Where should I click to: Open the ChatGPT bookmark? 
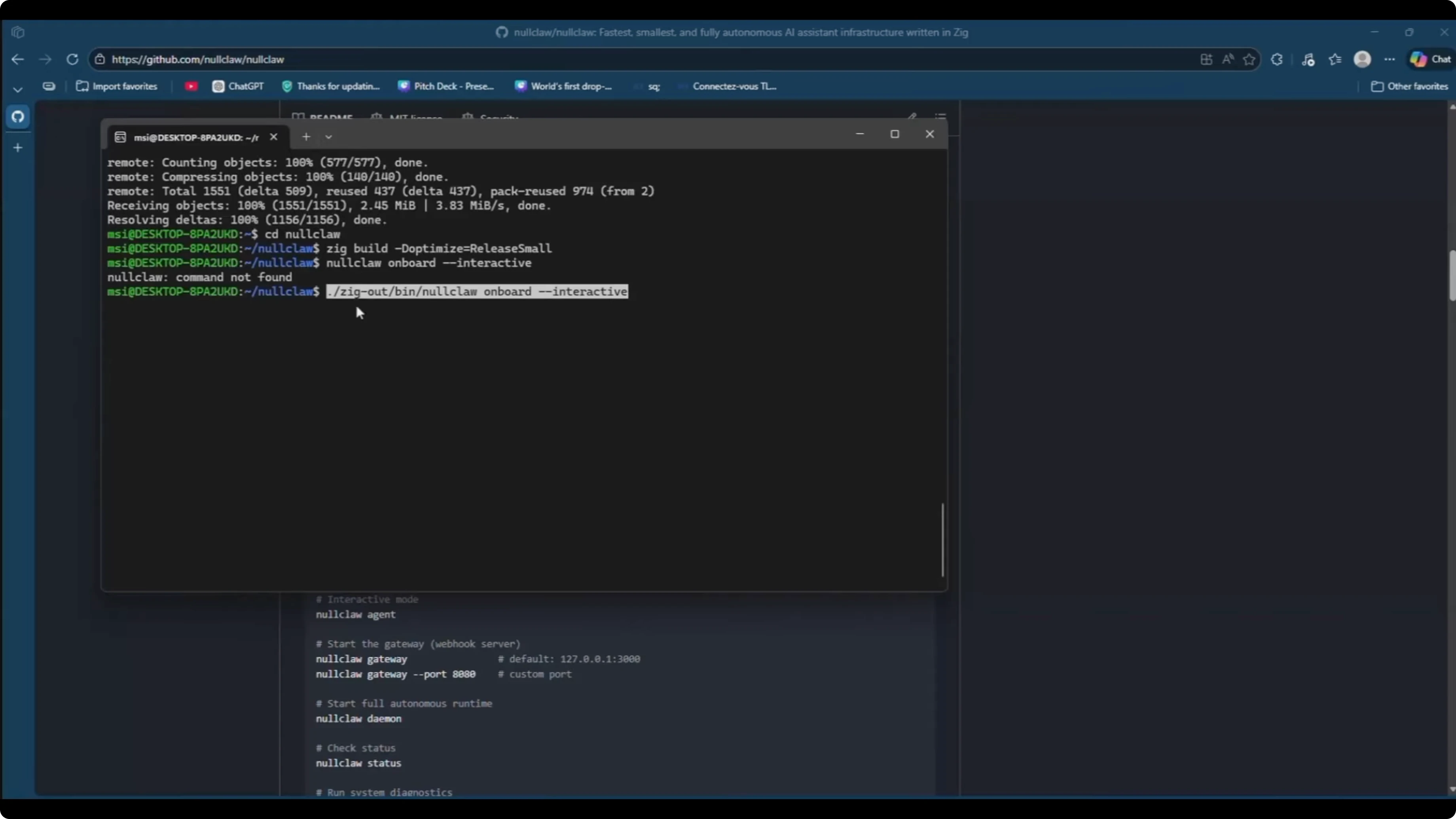pos(237,86)
